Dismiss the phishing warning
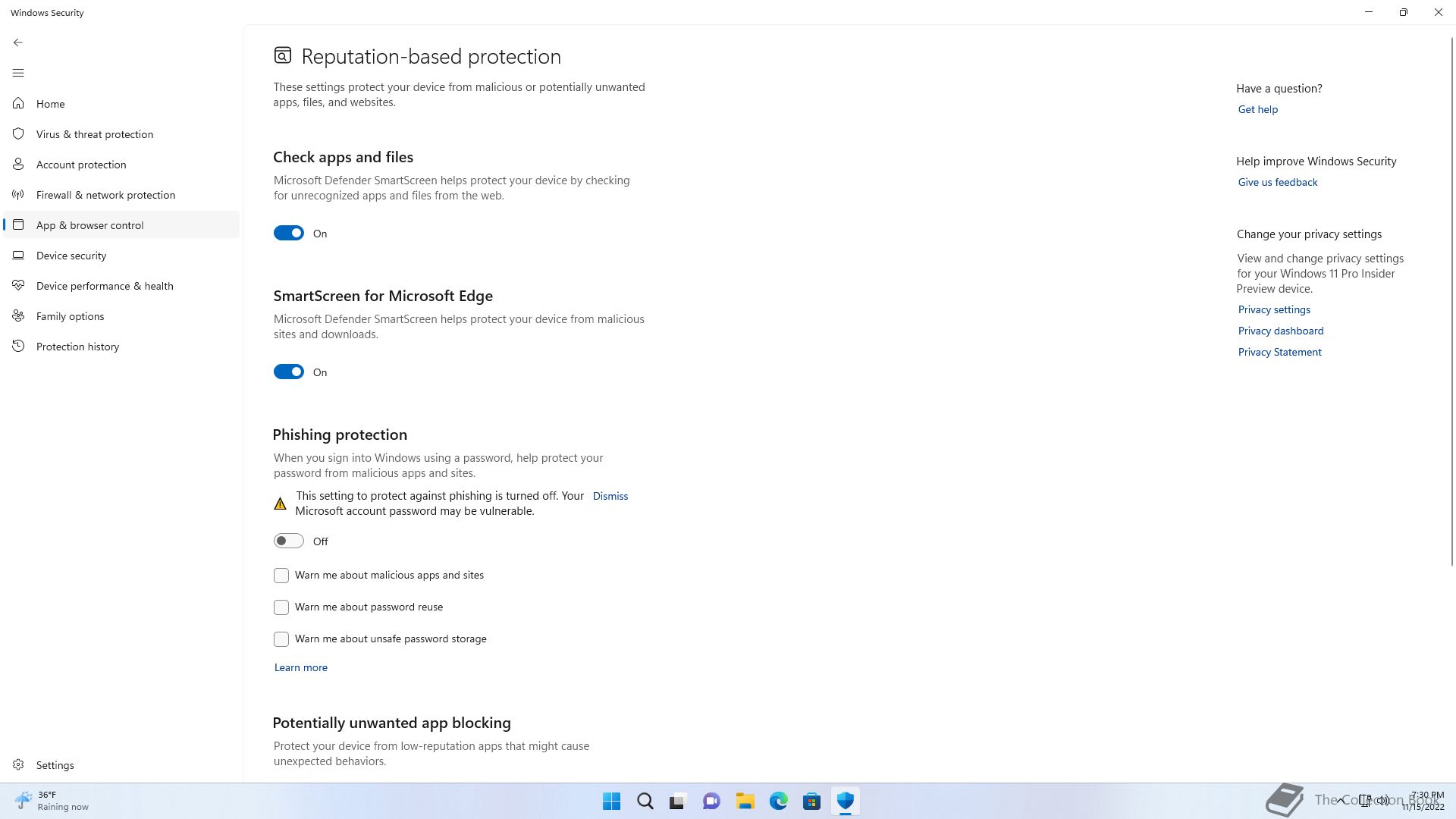 tap(610, 496)
